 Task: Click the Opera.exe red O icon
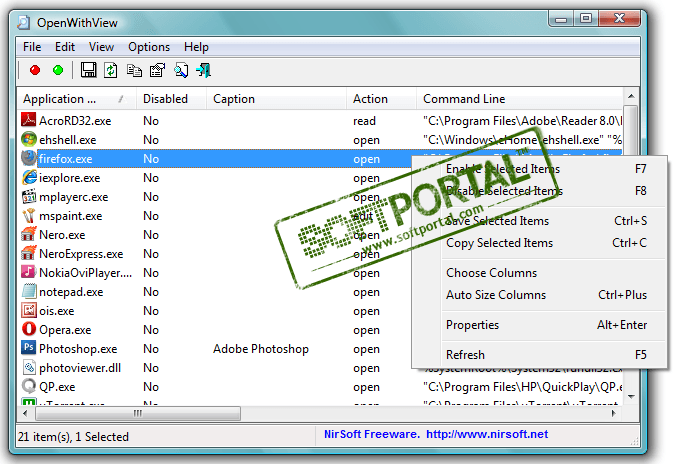coord(28,329)
